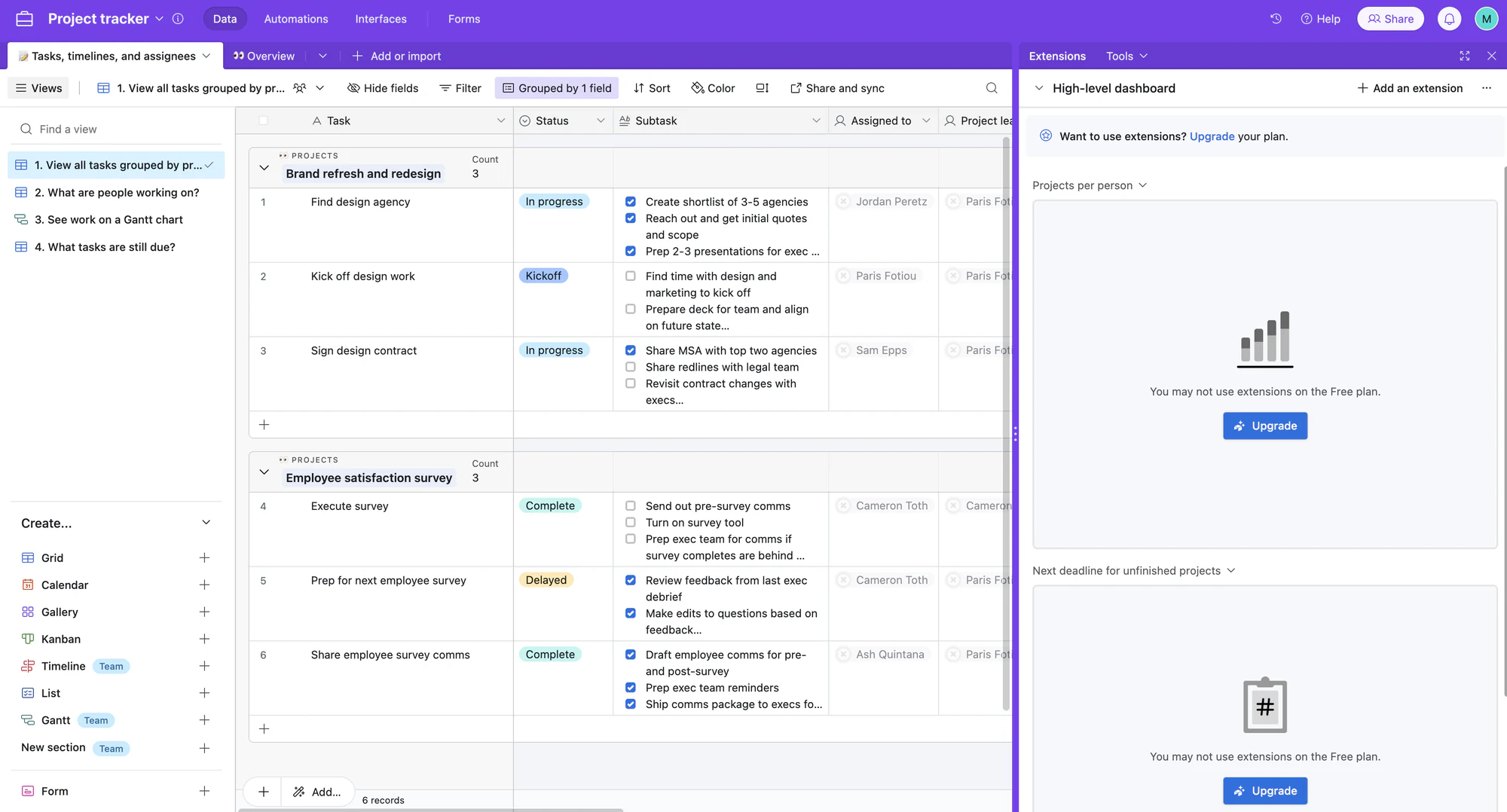This screenshot has height=812, width=1507.
Task: Toggle the select-all rows checkbox
Action: [x=263, y=121]
